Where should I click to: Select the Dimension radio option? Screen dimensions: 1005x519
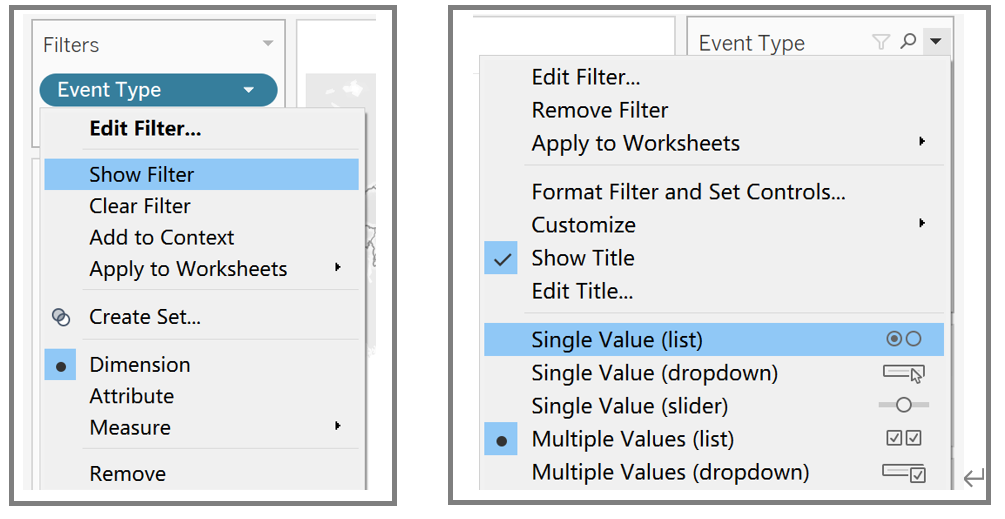pyautogui.click(x=61, y=366)
